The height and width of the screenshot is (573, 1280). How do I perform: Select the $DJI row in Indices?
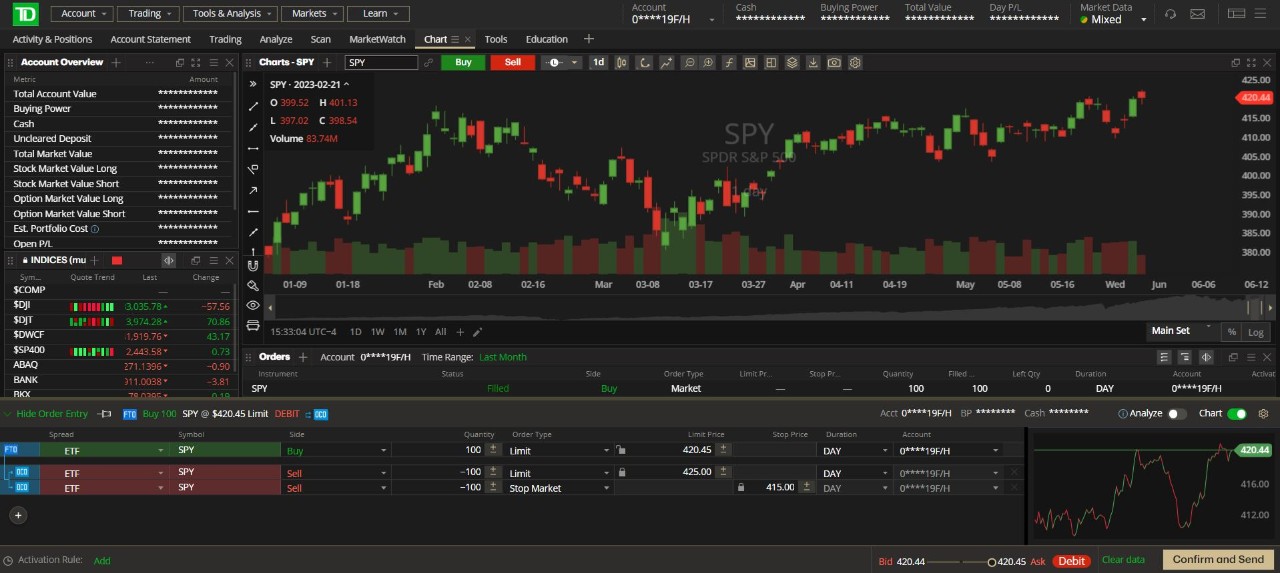tap(121, 305)
